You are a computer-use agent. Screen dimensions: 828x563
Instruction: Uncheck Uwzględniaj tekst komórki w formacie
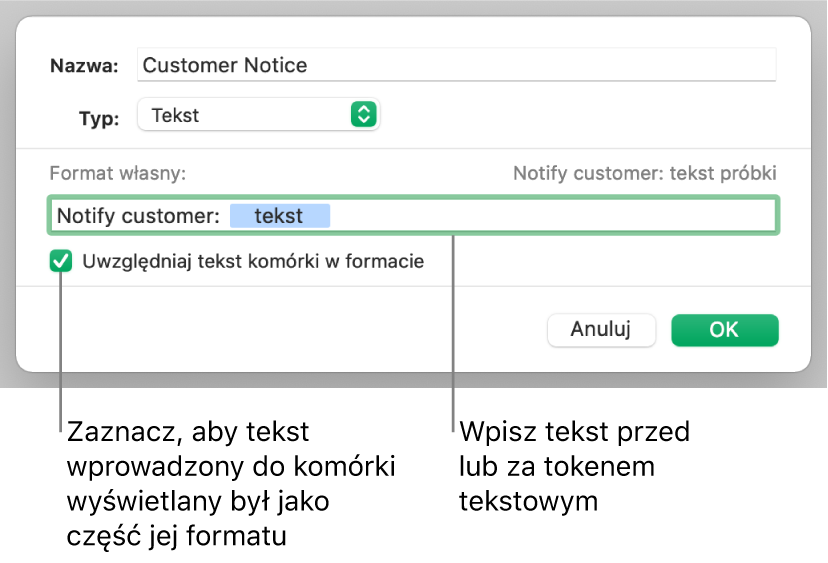[x=61, y=261]
